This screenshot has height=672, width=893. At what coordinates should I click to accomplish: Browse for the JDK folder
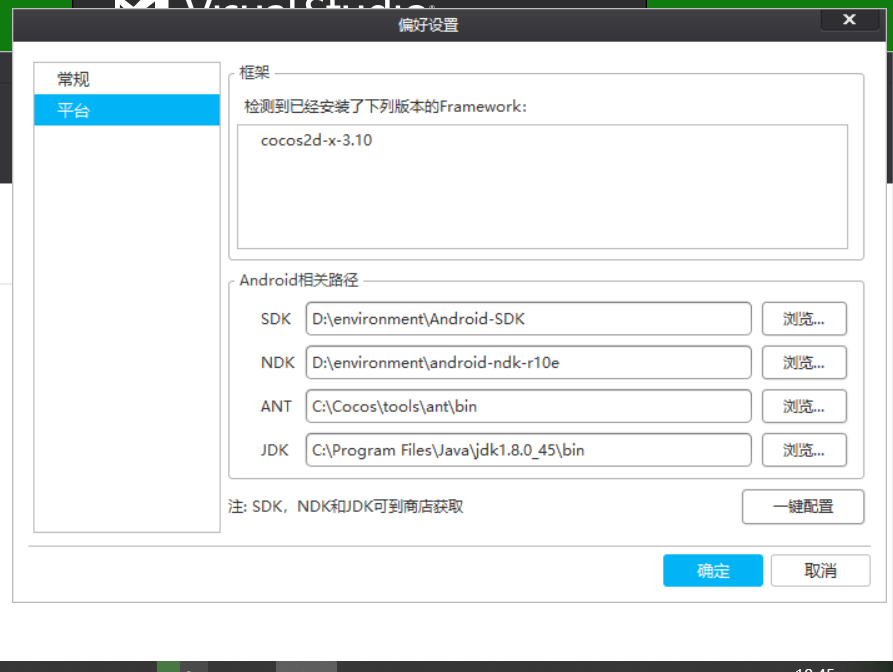click(804, 450)
